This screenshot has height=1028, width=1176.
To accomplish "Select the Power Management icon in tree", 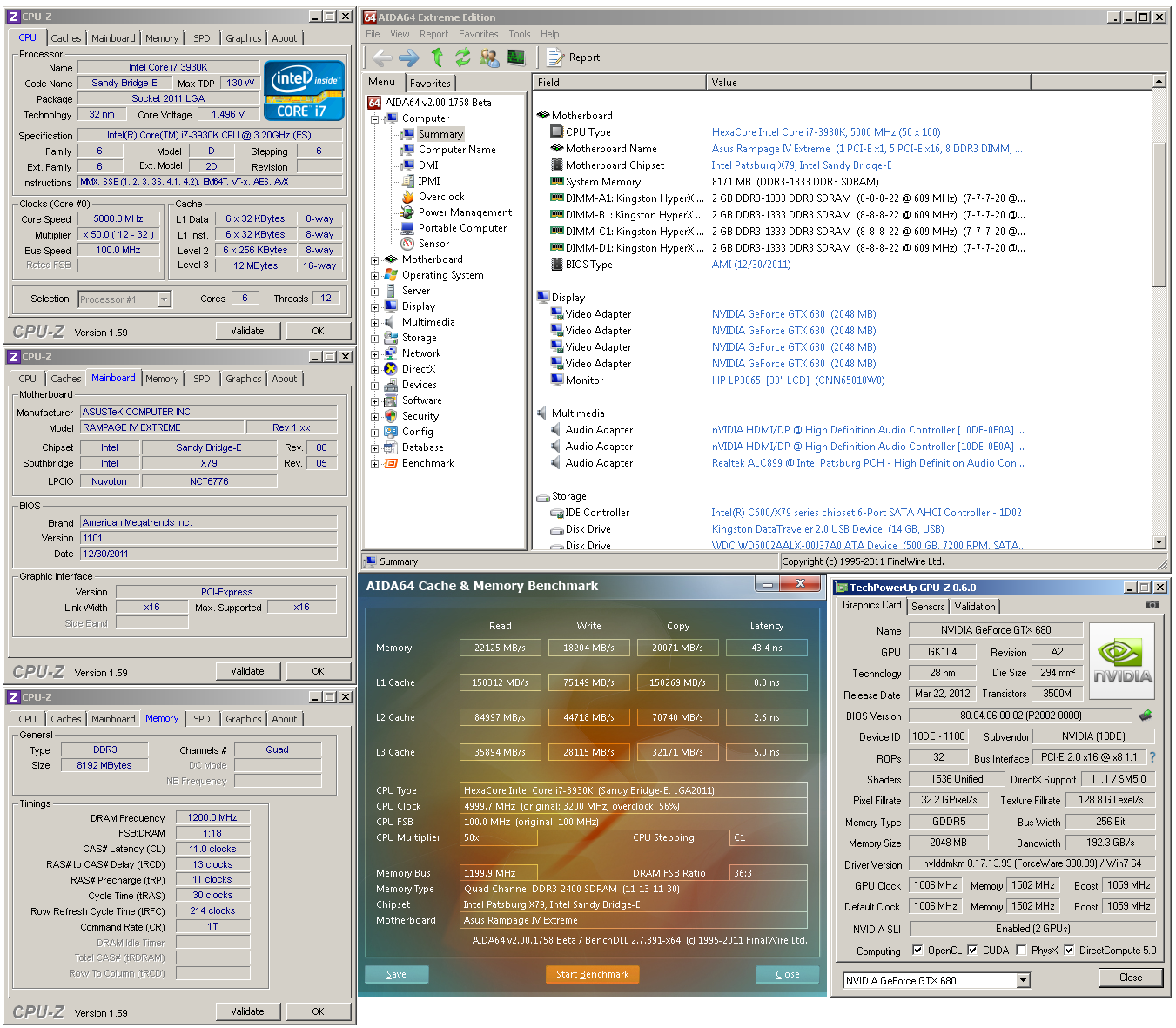I will (x=407, y=212).
